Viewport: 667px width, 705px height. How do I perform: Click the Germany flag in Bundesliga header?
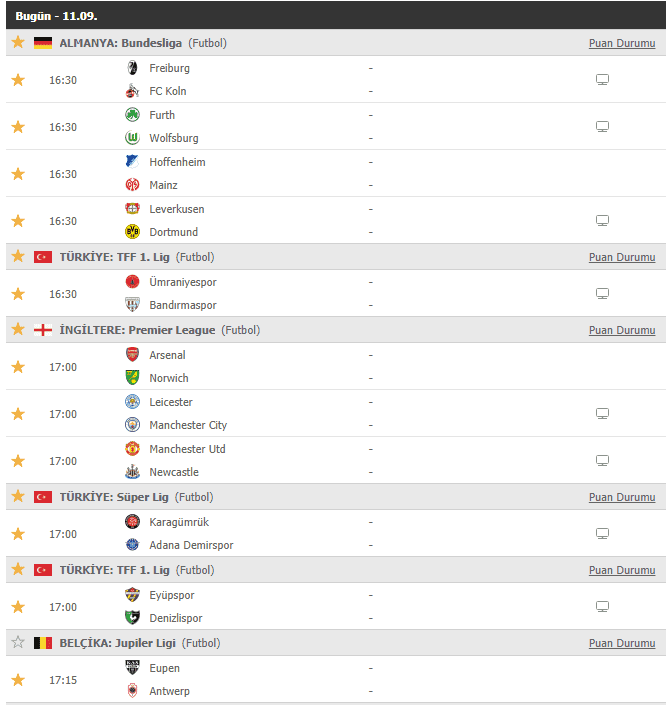43,43
